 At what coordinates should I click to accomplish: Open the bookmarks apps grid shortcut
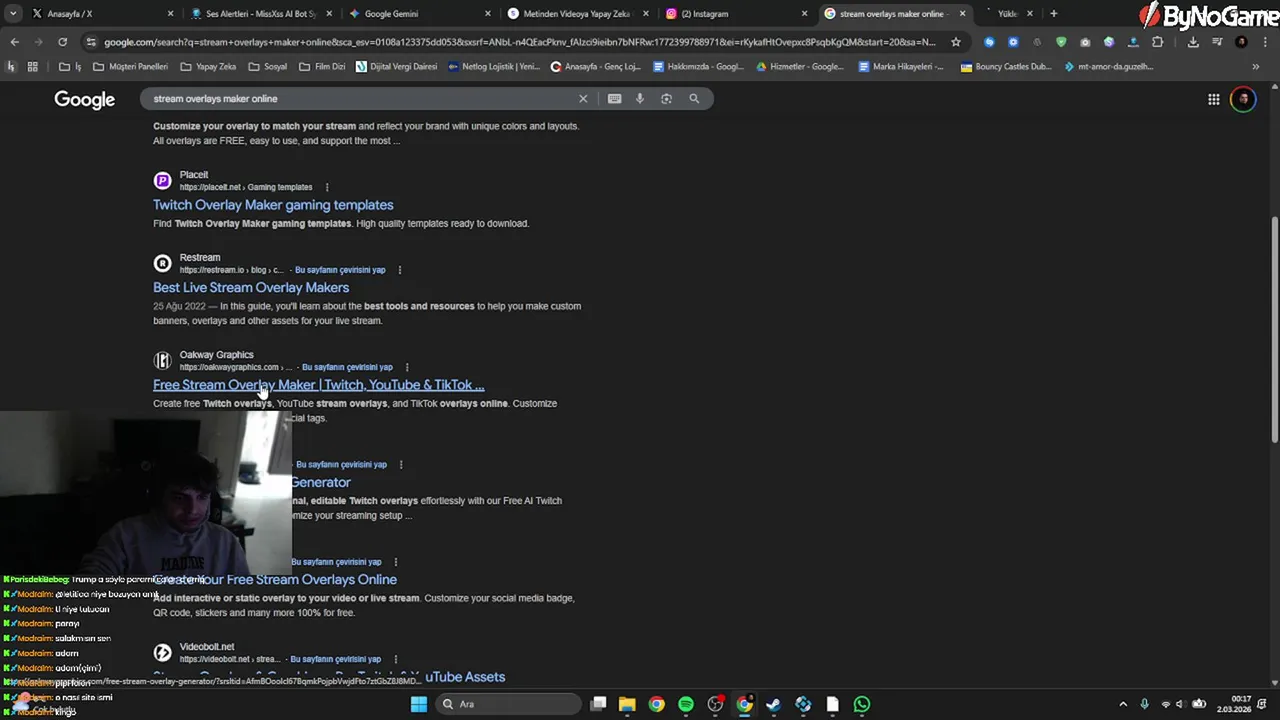click(x=32, y=67)
